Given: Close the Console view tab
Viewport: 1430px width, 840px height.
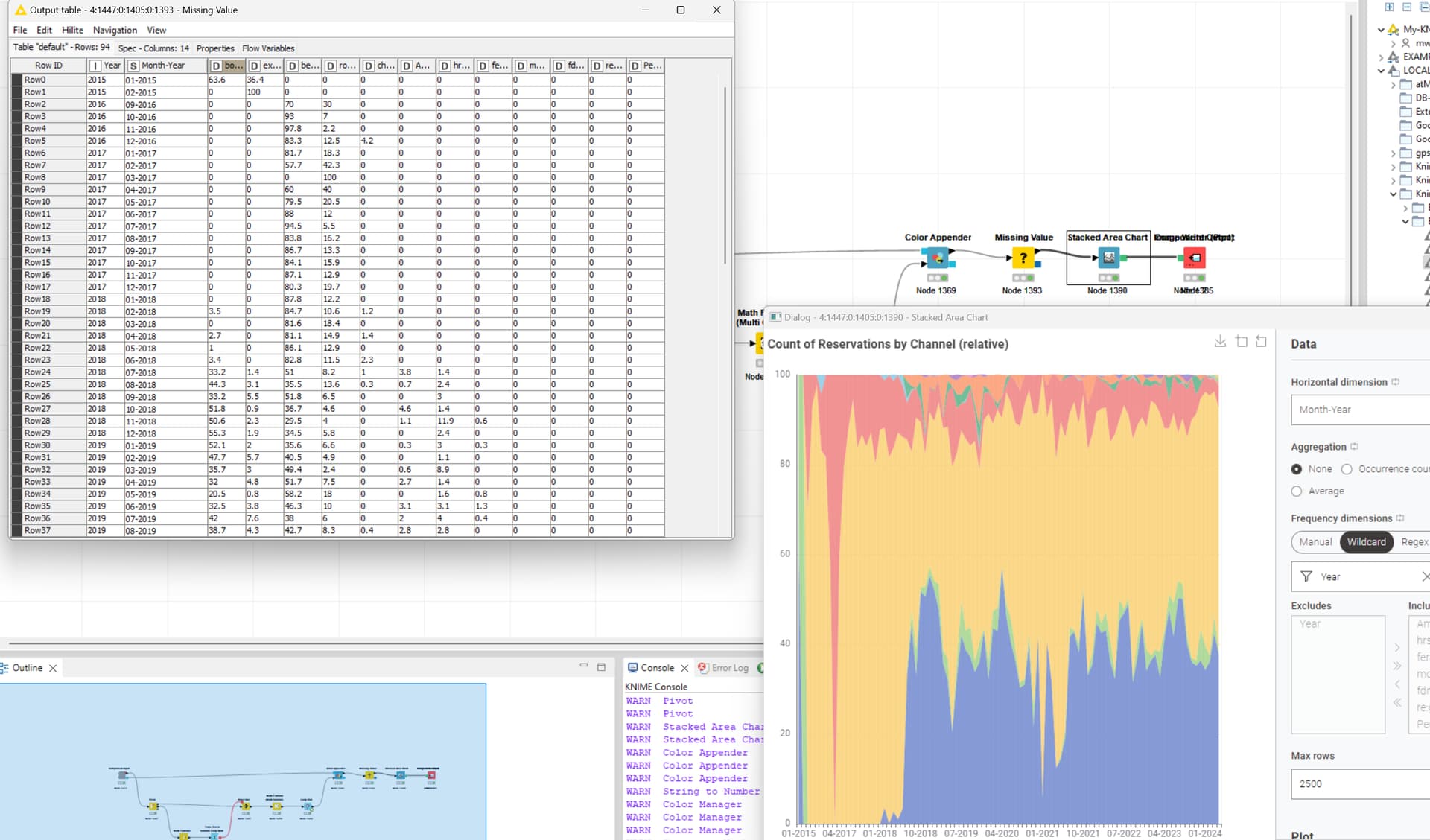Looking at the screenshot, I should pos(684,668).
